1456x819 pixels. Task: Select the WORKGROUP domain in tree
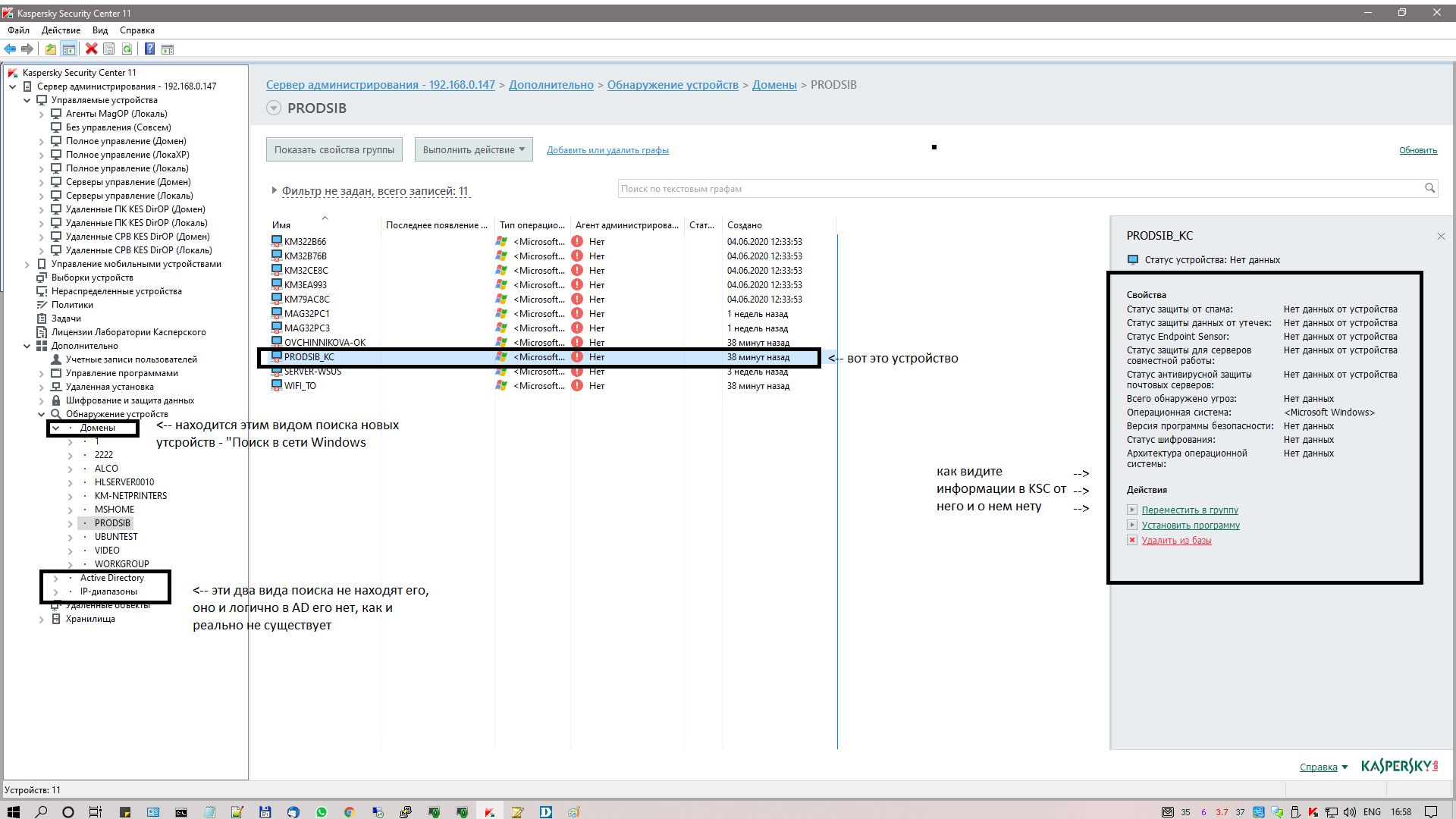coord(121,563)
